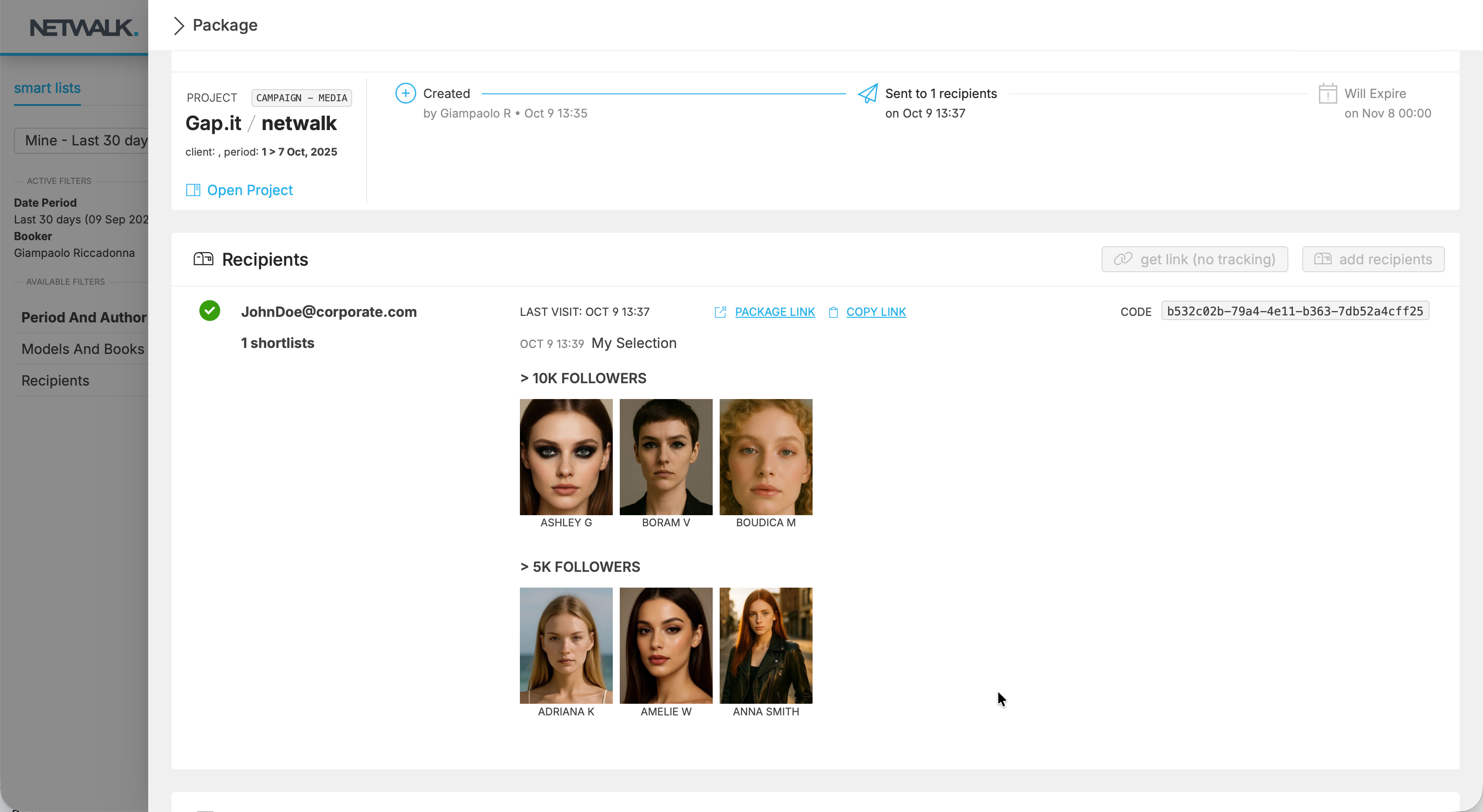Click the package code text field
The width and height of the screenshot is (1483, 812).
1294,311
